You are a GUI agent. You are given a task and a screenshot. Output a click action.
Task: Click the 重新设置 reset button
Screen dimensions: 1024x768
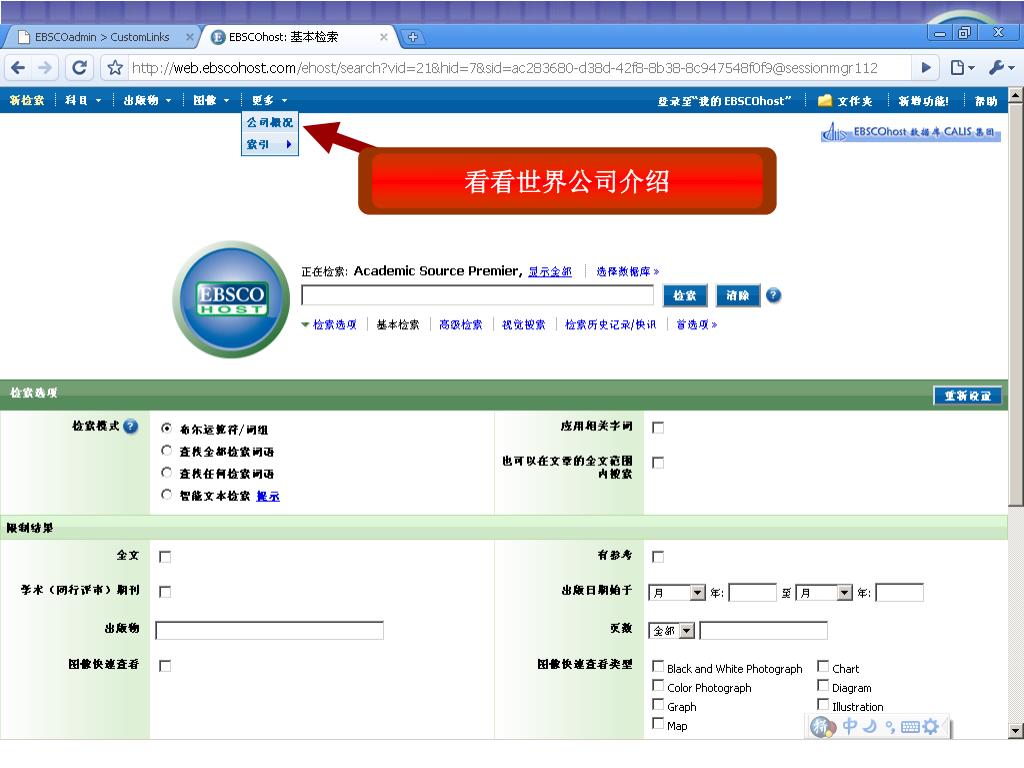[968, 396]
